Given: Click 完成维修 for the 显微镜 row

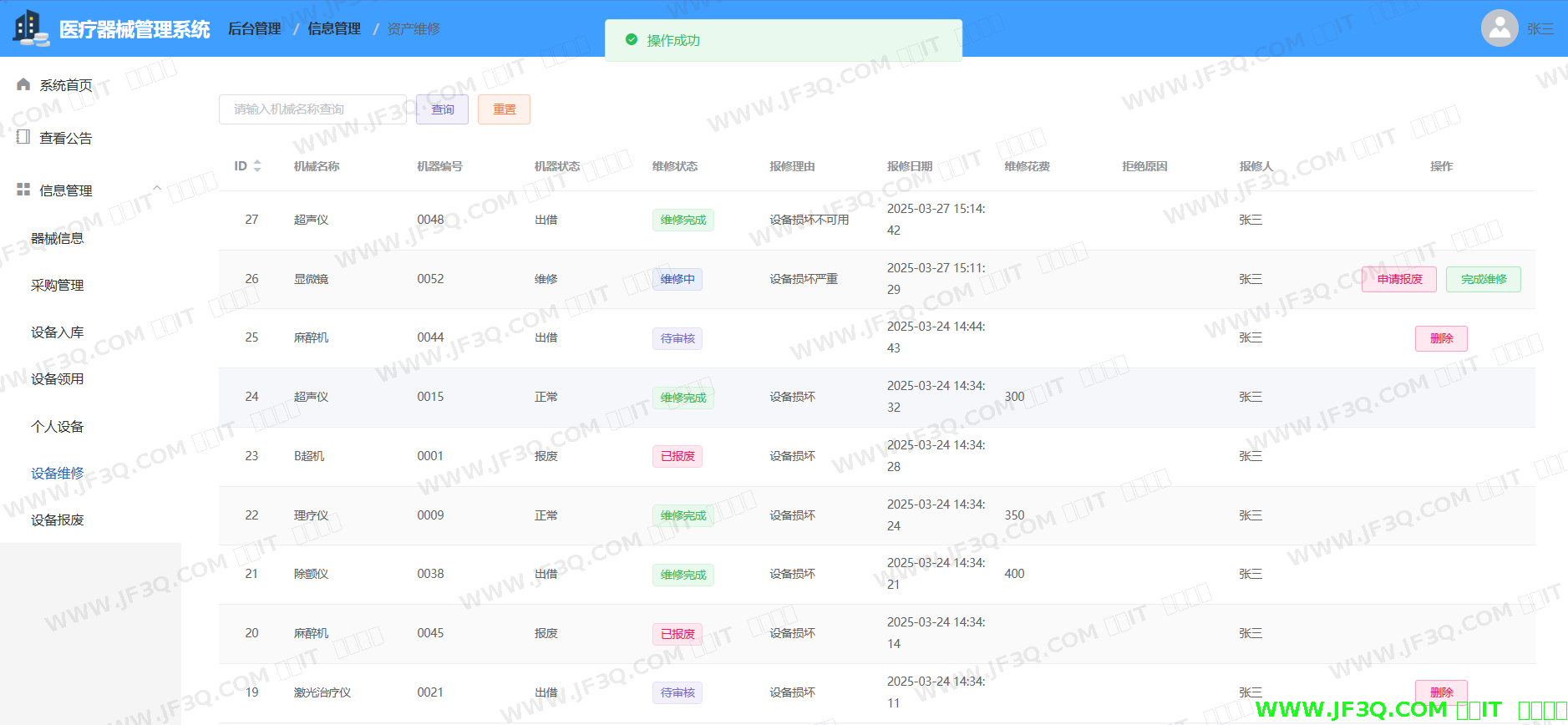Looking at the screenshot, I should pos(1483,279).
